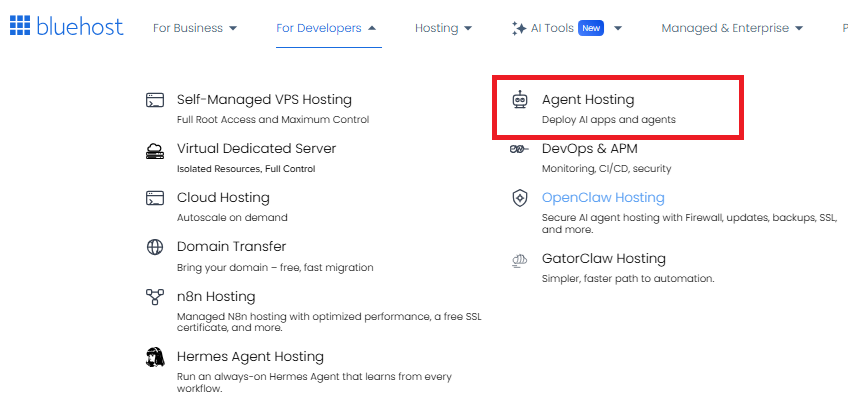Viewport: 848px width, 409px height.
Task: Click 'Autoscale on demand' description
Action: [x=232, y=218]
